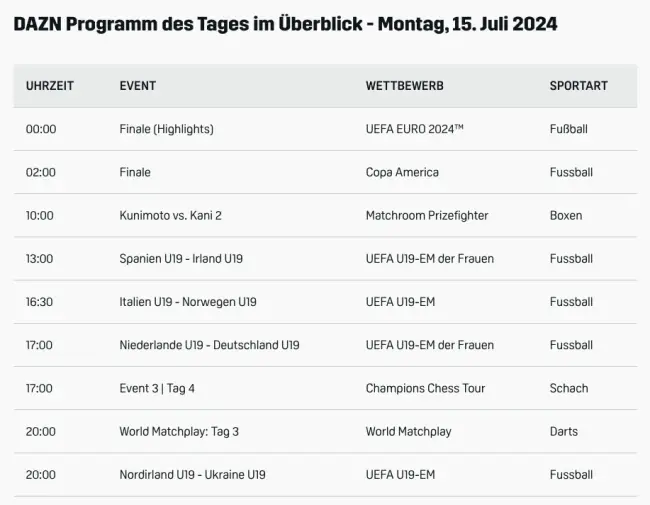Click the page title heading text
The height and width of the screenshot is (505, 650).
[x=285, y=24]
